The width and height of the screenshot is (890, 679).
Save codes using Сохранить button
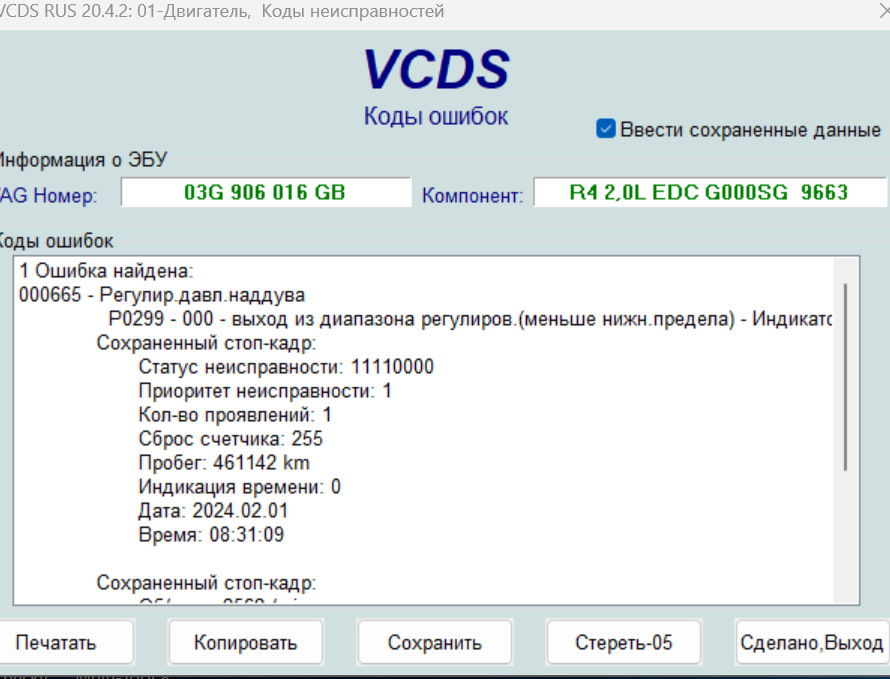pyautogui.click(x=435, y=642)
